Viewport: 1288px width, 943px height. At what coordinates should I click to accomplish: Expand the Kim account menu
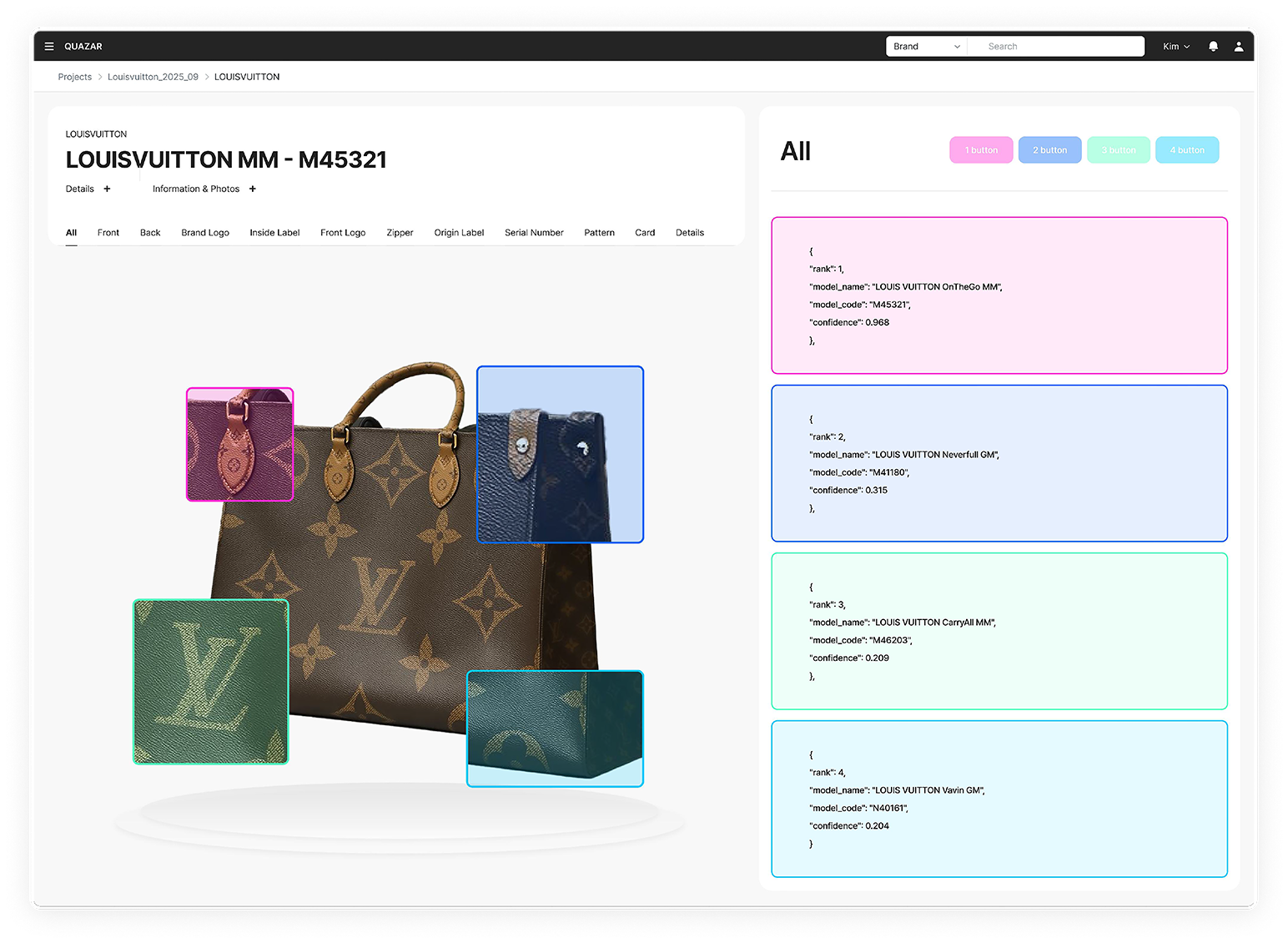tap(1176, 47)
